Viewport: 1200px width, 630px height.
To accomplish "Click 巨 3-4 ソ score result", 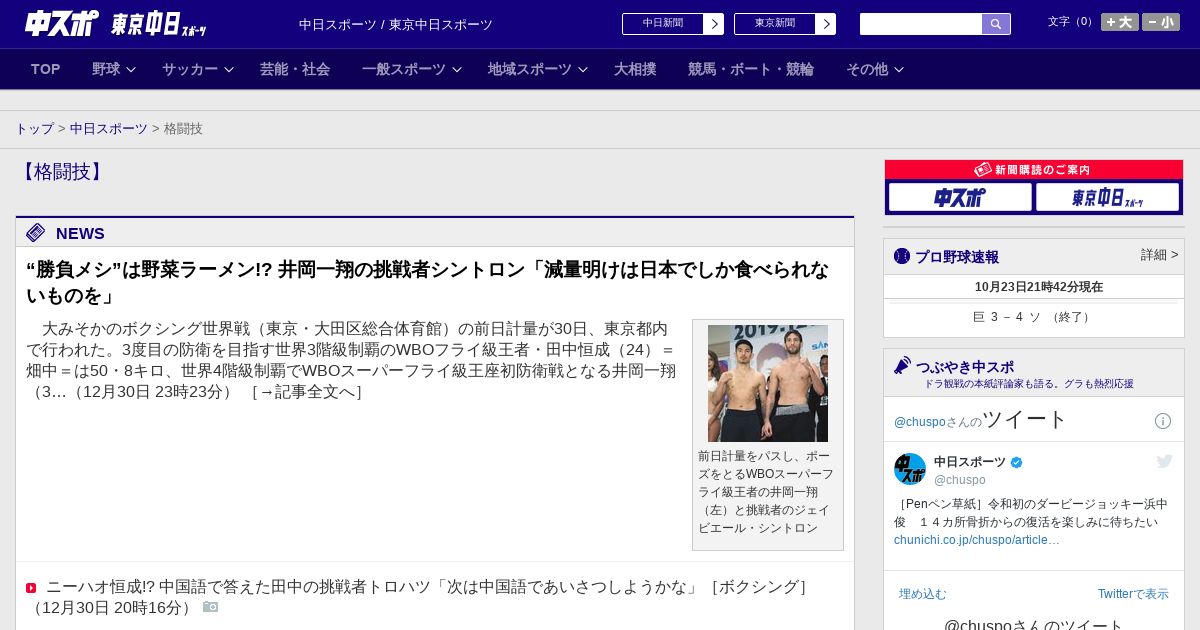I will 1033,317.
